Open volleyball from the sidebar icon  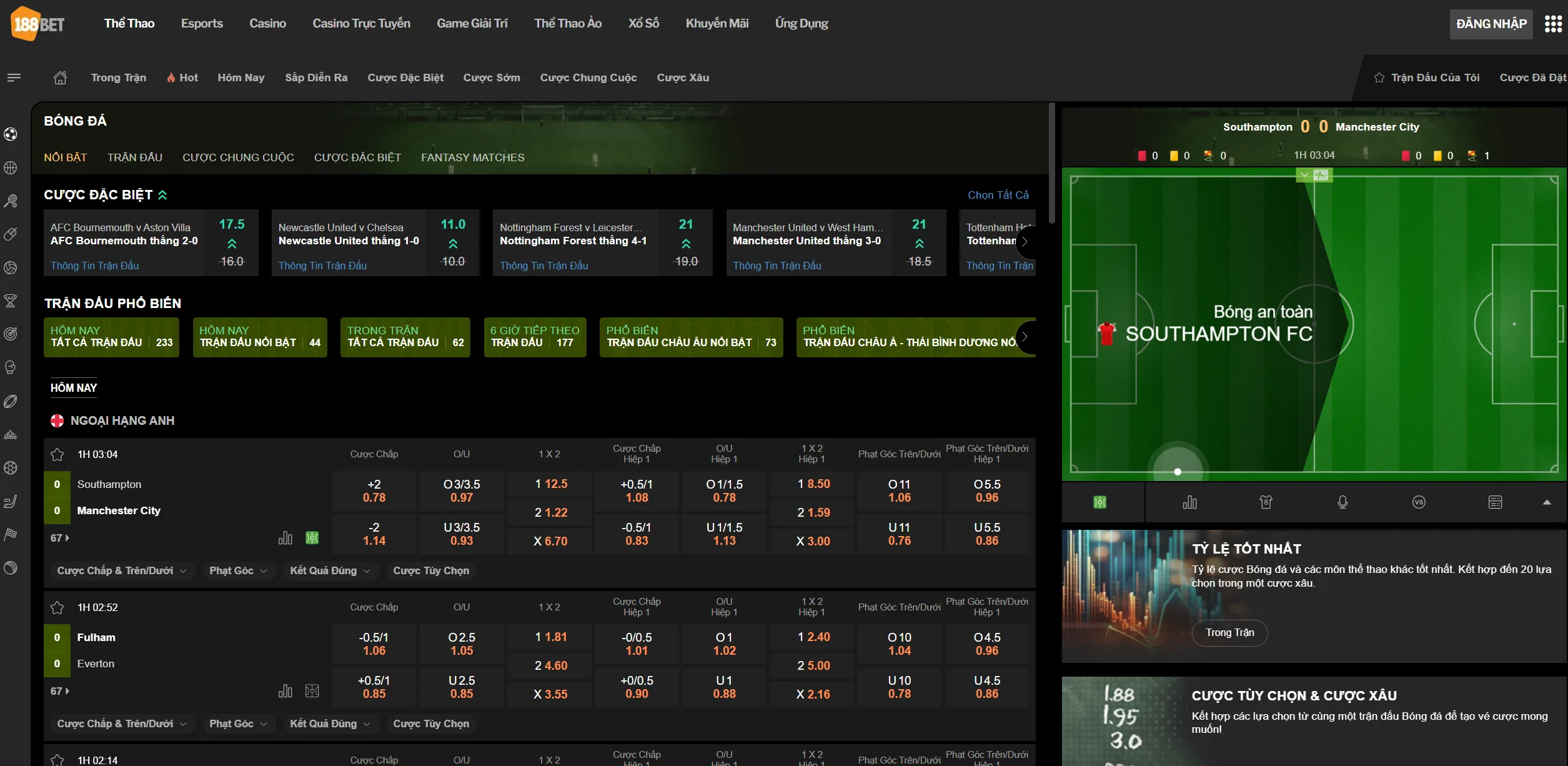pyautogui.click(x=11, y=267)
